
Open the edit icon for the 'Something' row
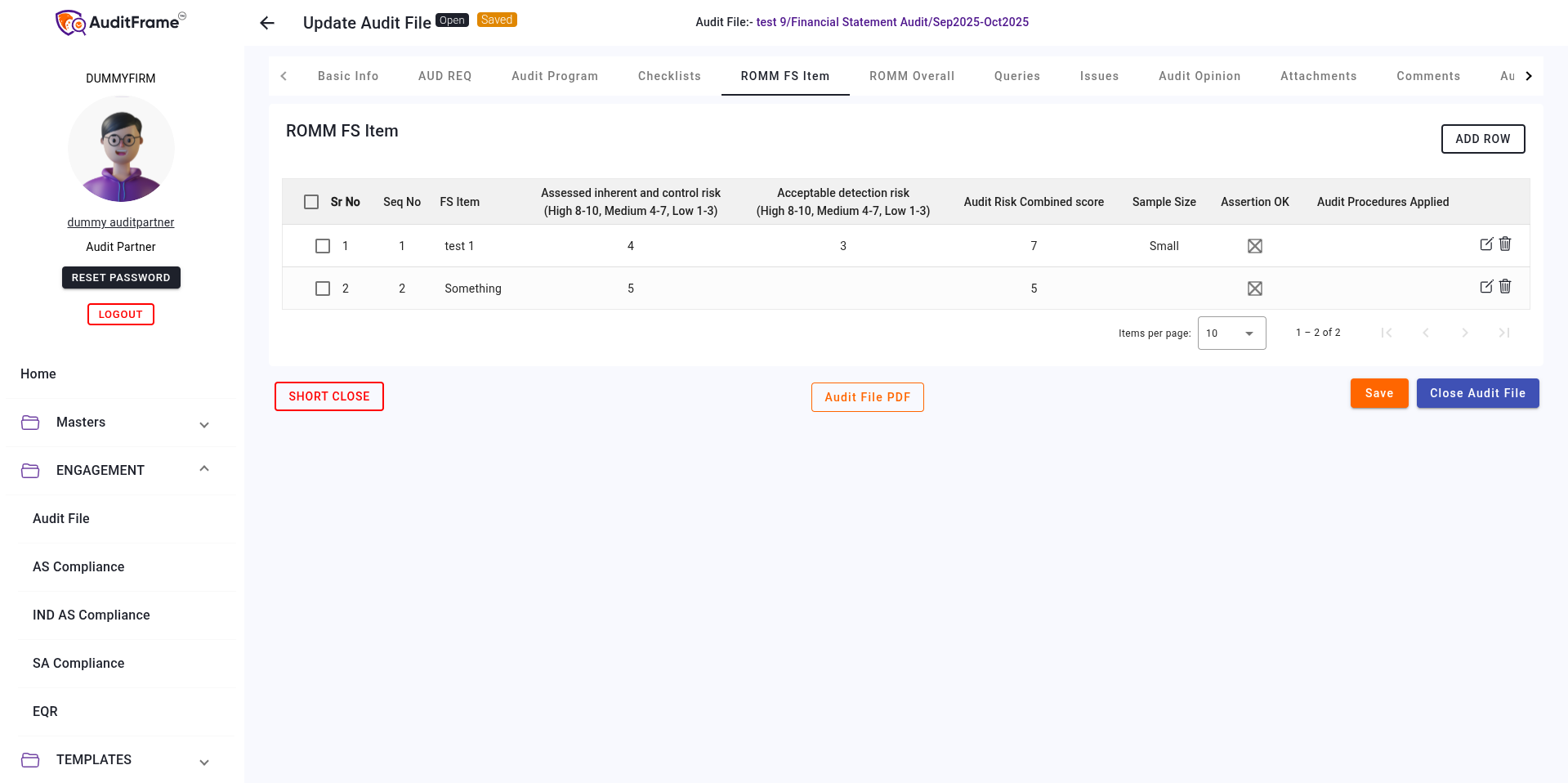pyautogui.click(x=1485, y=287)
